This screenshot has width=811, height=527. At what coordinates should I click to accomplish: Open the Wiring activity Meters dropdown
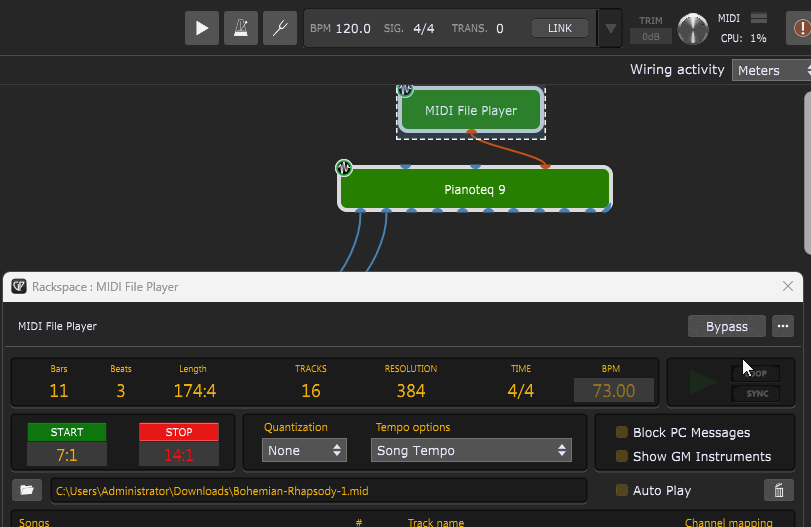771,70
